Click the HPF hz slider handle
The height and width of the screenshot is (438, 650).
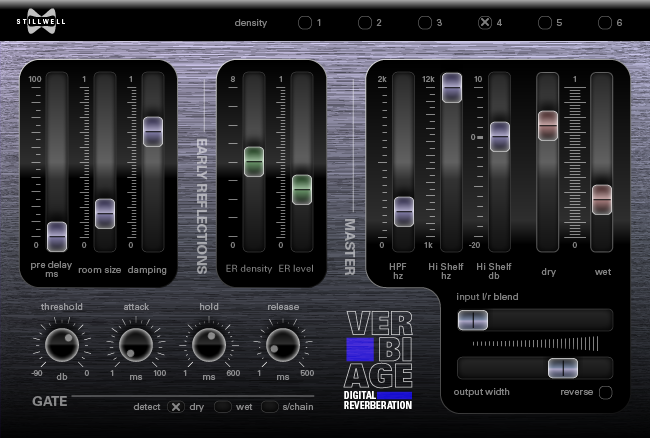[x=404, y=212]
